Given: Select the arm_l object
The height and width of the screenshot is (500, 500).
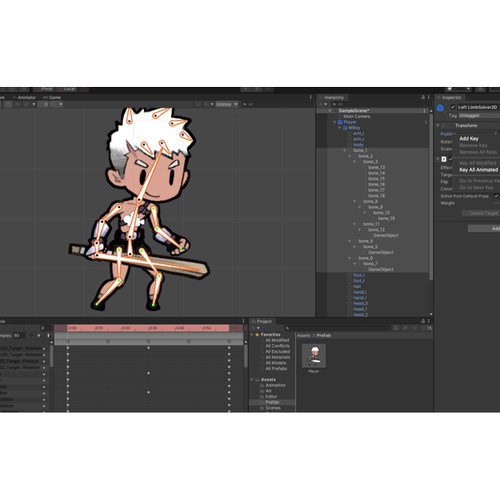Looking at the screenshot, I should 359,133.
